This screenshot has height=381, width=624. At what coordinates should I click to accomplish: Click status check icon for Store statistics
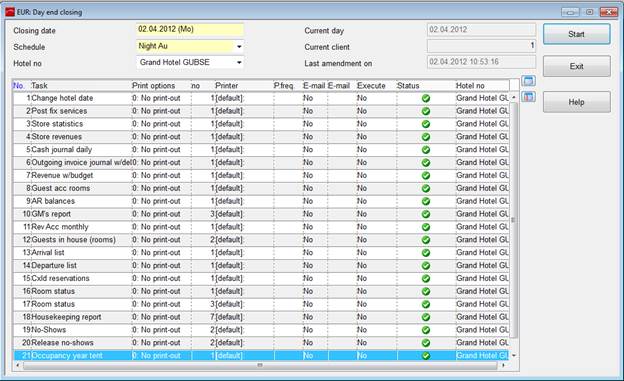tap(426, 124)
